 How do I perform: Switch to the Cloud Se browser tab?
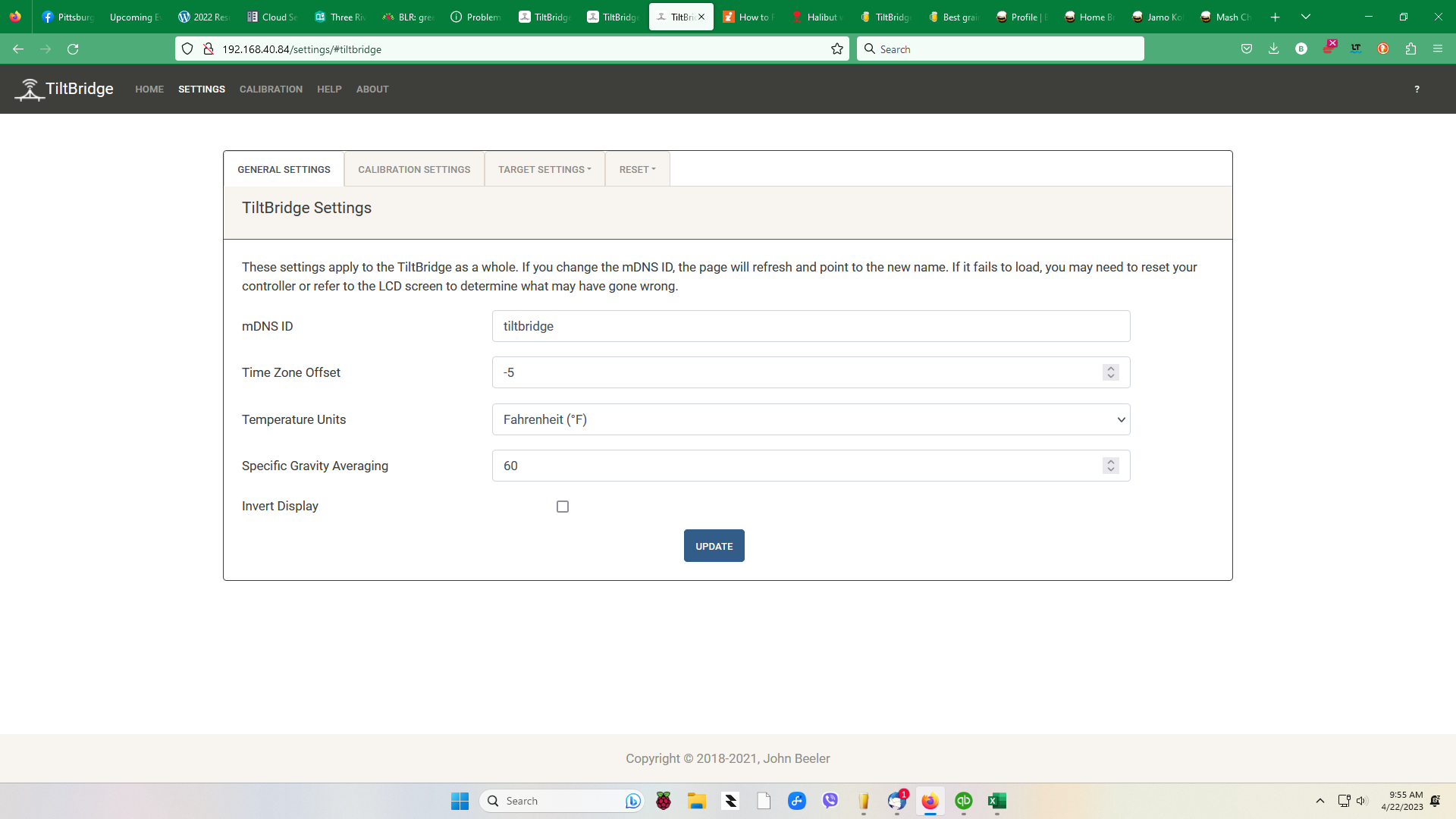272,17
